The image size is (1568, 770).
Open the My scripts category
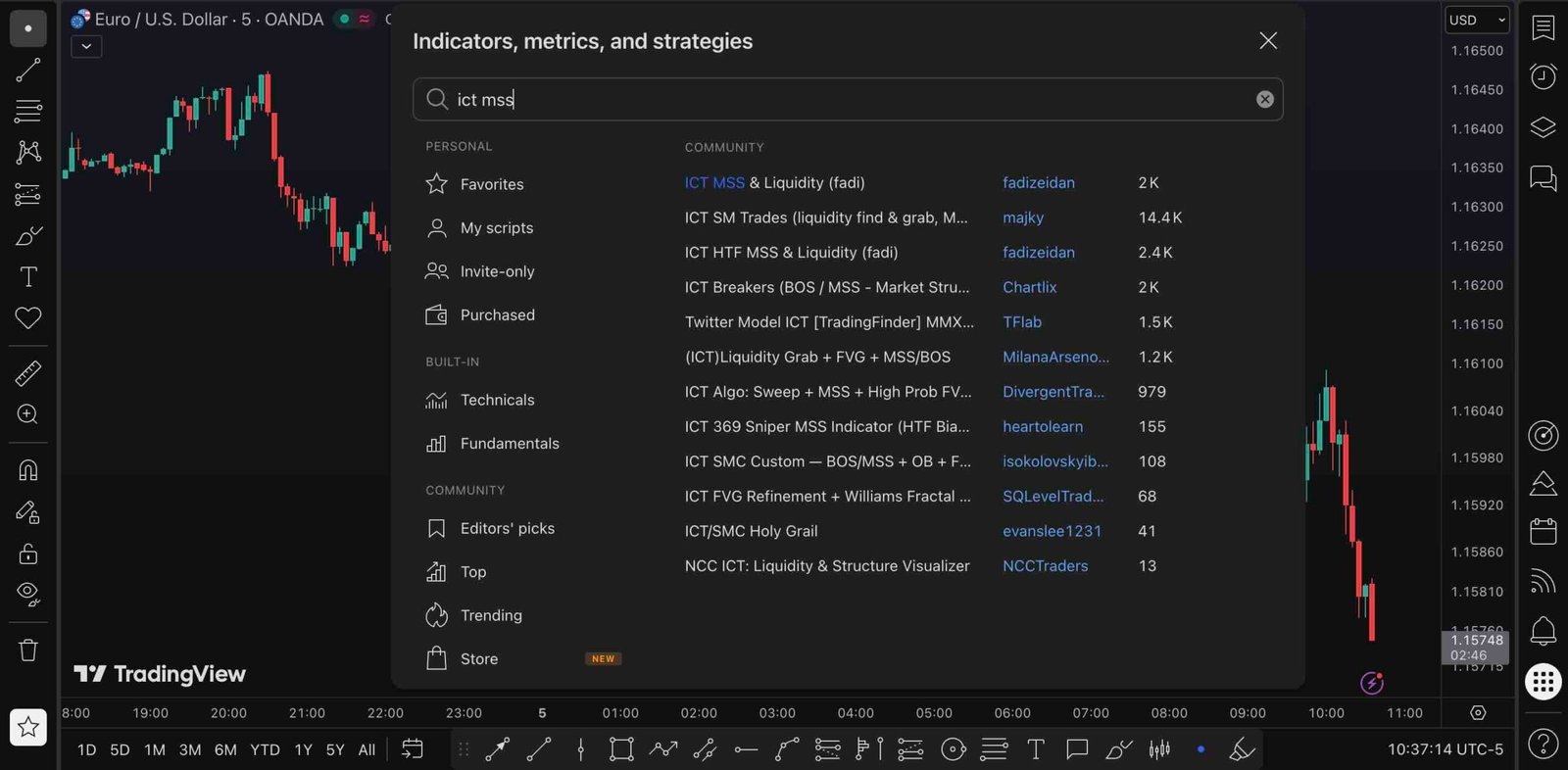(480, 228)
